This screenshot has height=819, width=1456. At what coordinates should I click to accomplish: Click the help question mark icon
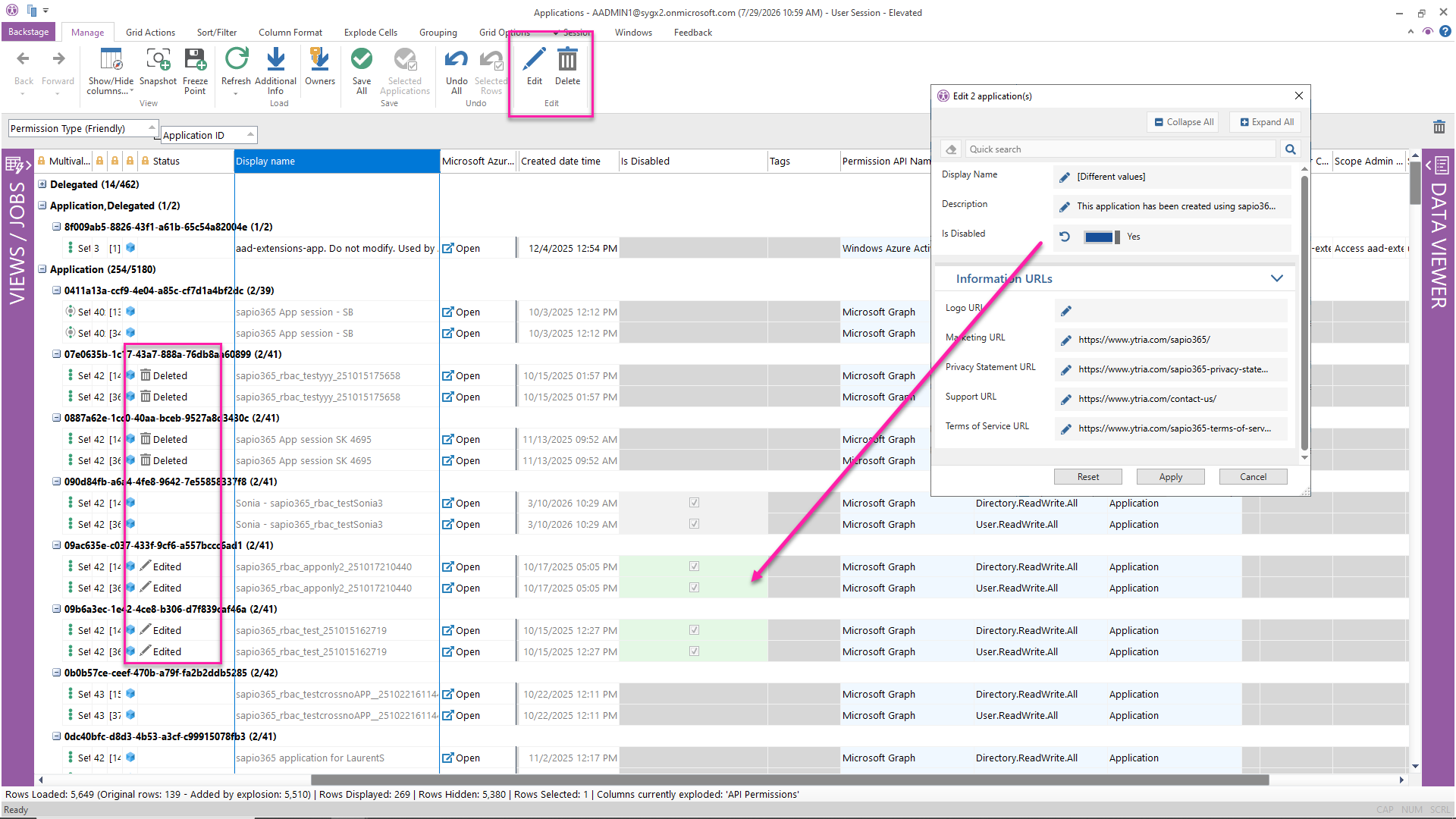1445,31
